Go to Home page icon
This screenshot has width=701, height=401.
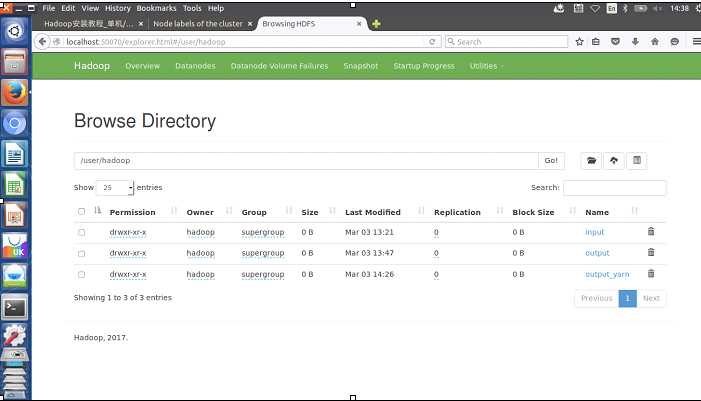pyautogui.click(x=655, y=42)
